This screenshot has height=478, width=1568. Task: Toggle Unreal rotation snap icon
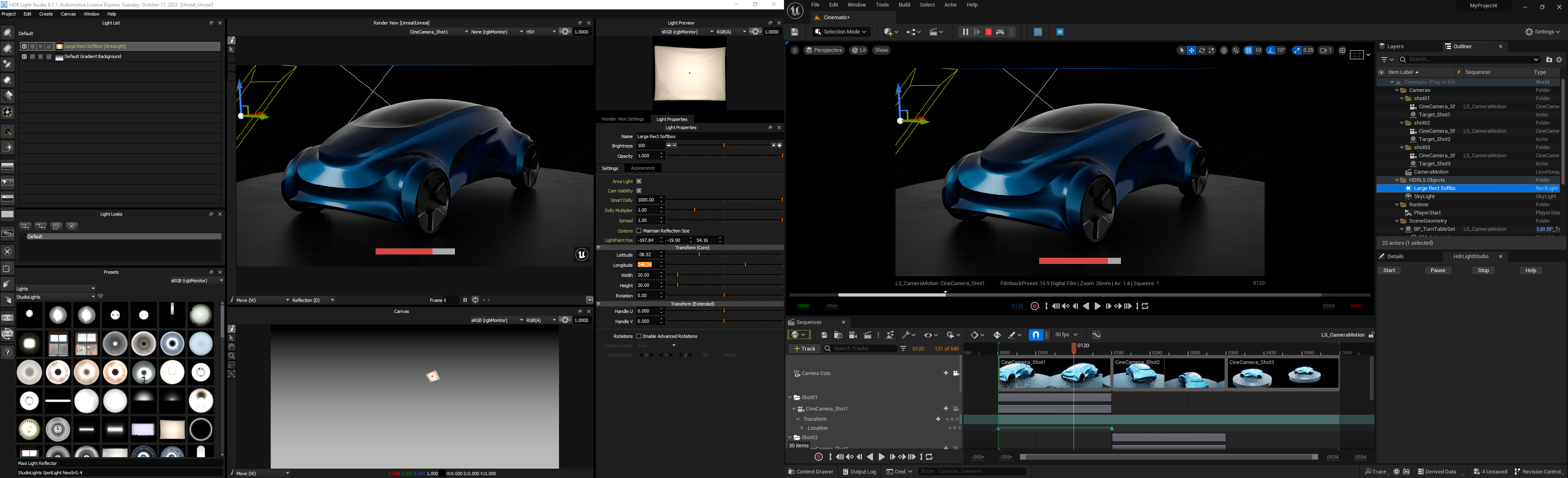1271,51
